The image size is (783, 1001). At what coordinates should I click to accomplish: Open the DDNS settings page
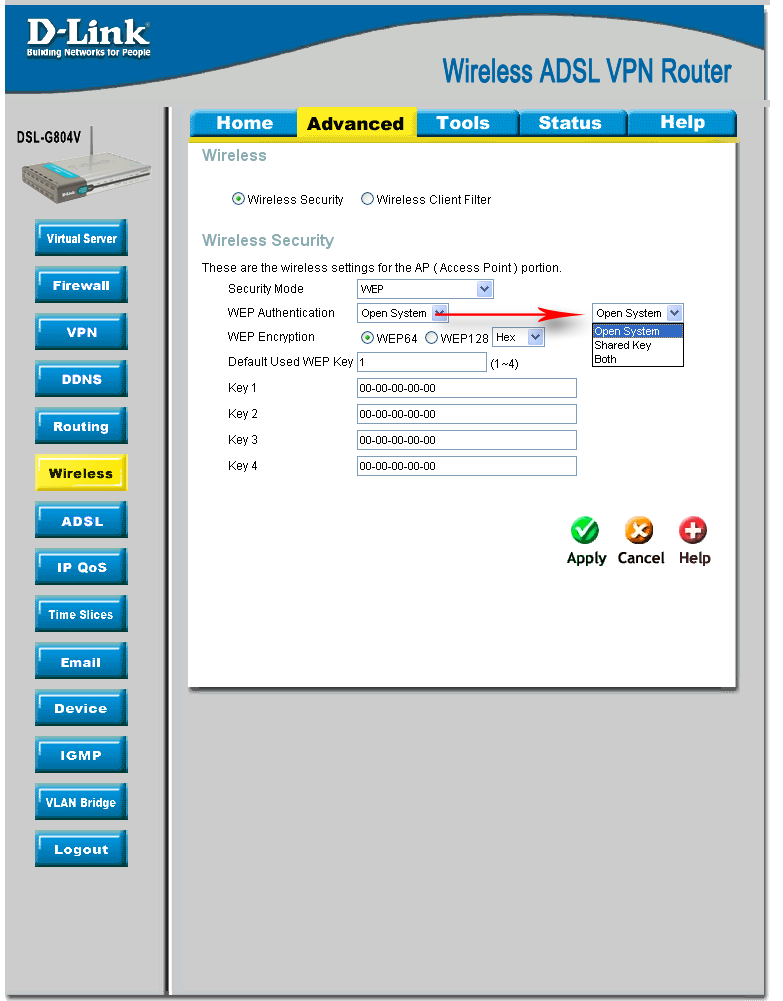[x=81, y=379]
